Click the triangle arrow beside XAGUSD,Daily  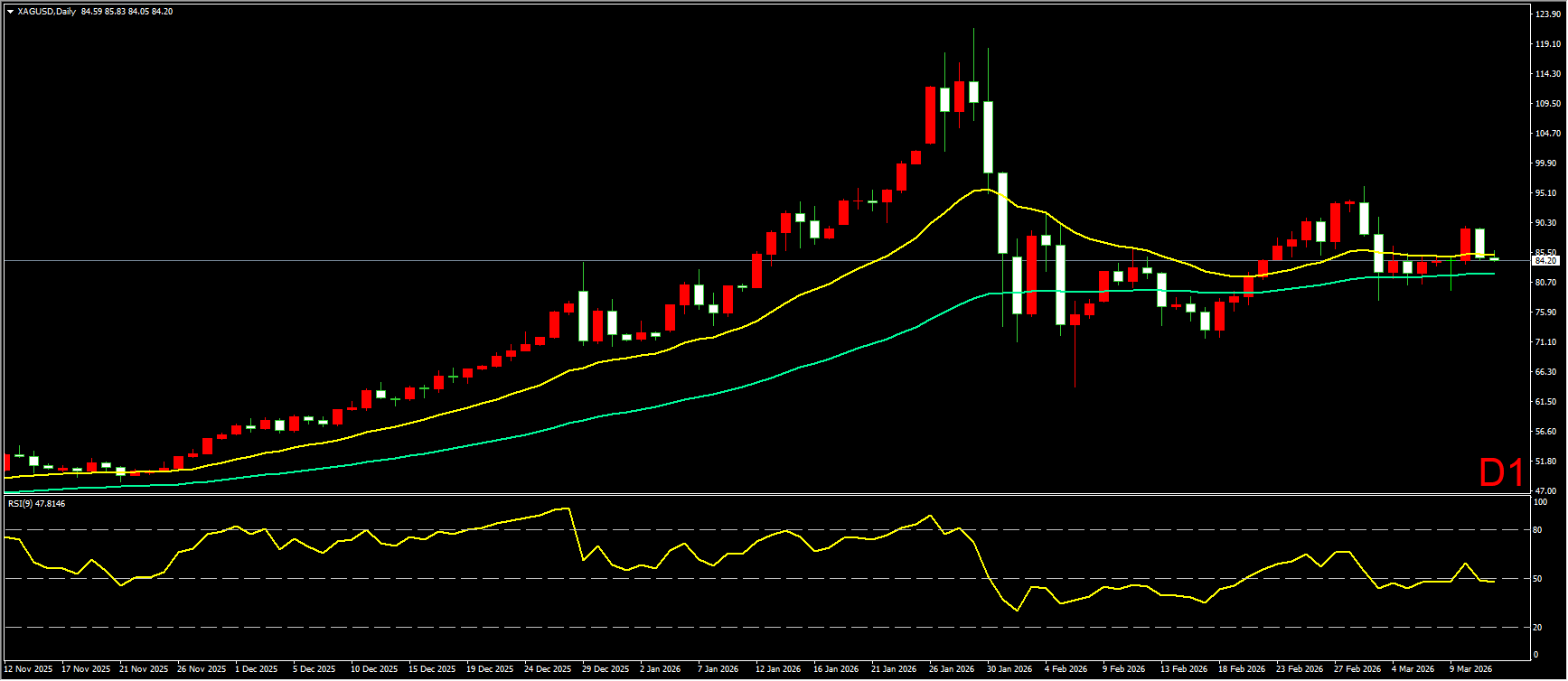[x=10, y=12]
